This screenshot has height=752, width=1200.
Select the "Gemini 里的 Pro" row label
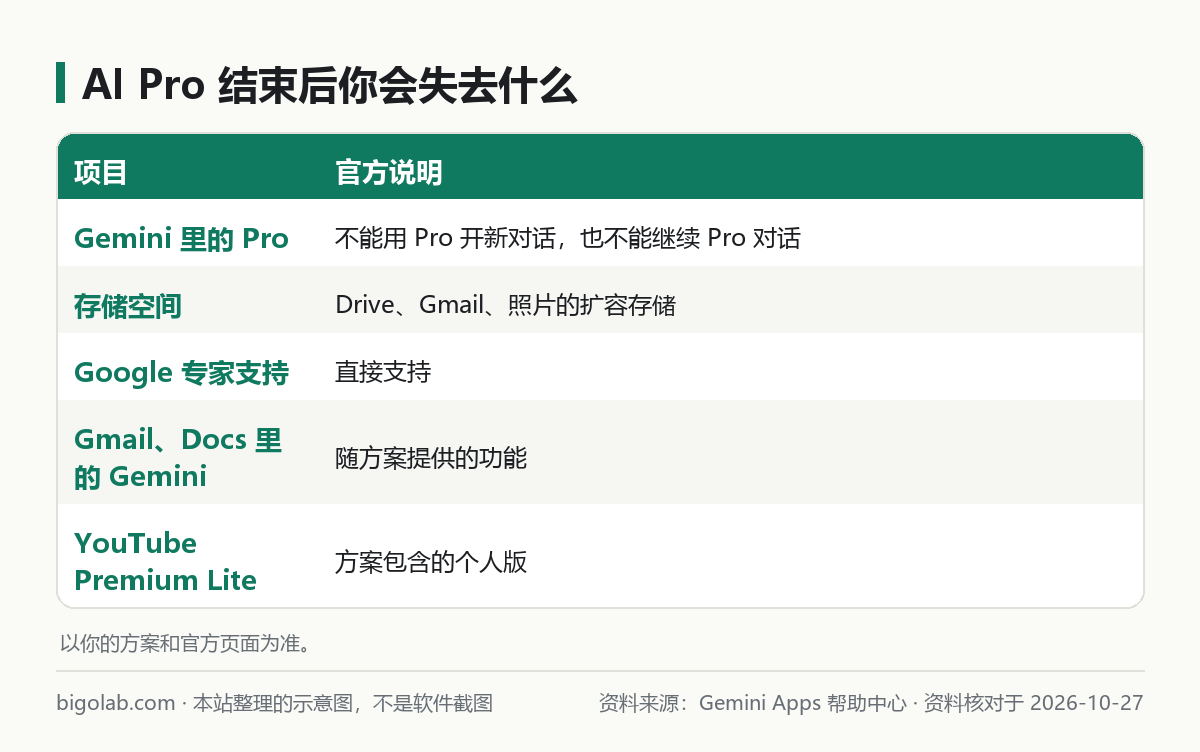click(182, 239)
